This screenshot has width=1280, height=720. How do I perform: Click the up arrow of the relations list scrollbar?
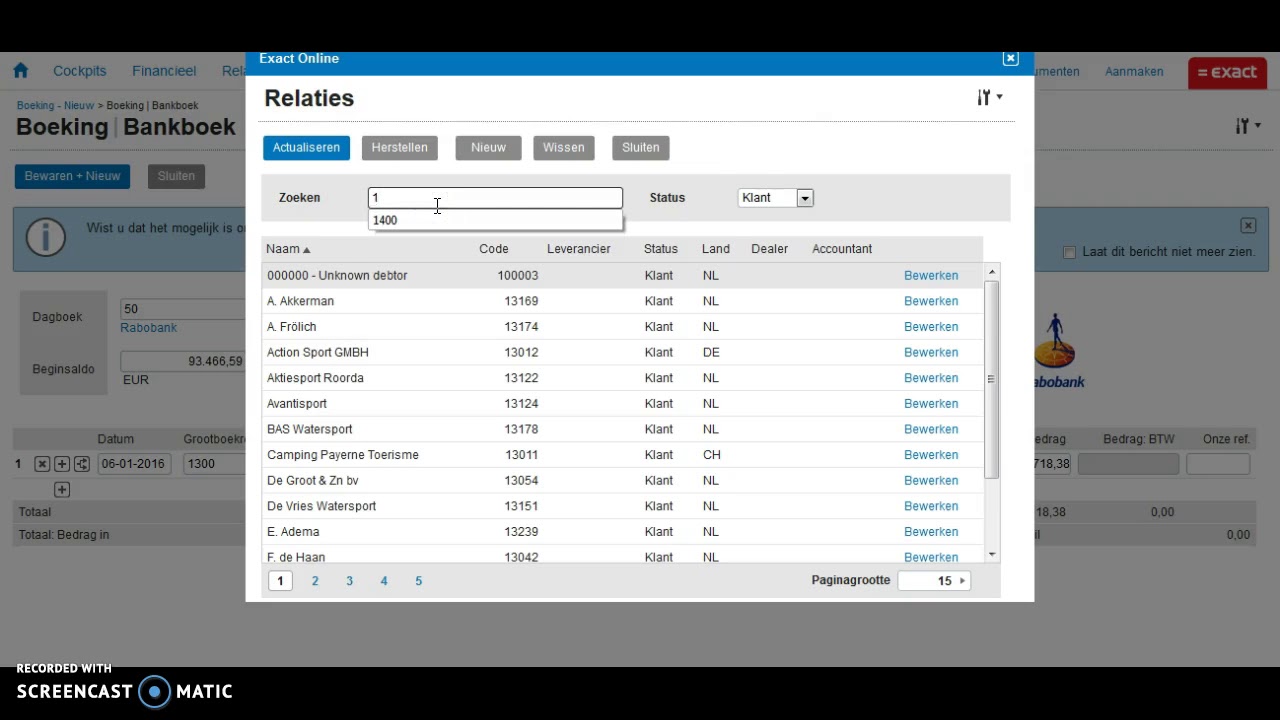[x=992, y=272]
